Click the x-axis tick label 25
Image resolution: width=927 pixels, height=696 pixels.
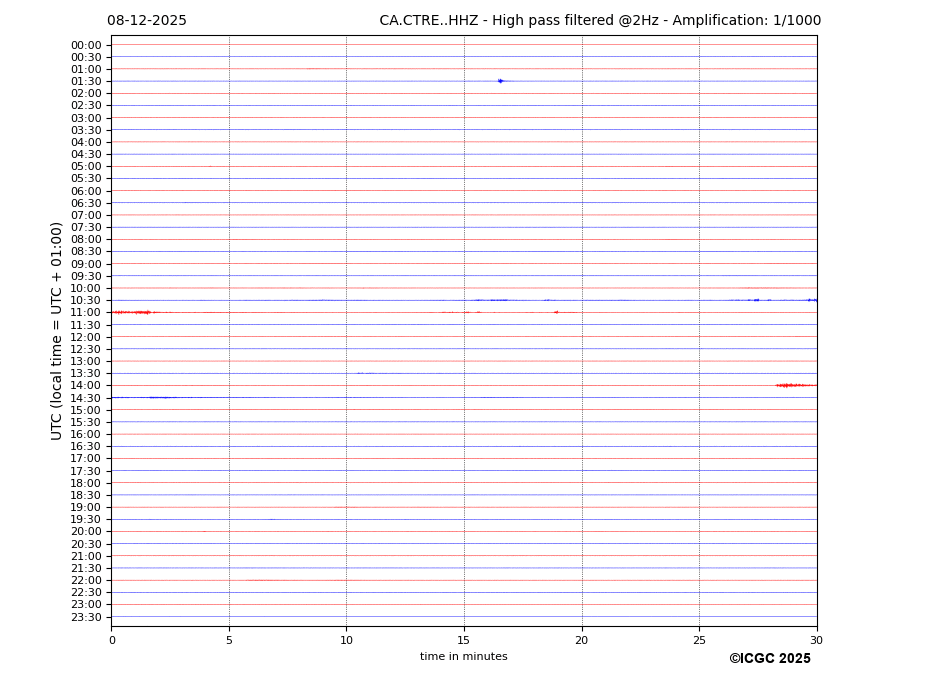tap(699, 640)
